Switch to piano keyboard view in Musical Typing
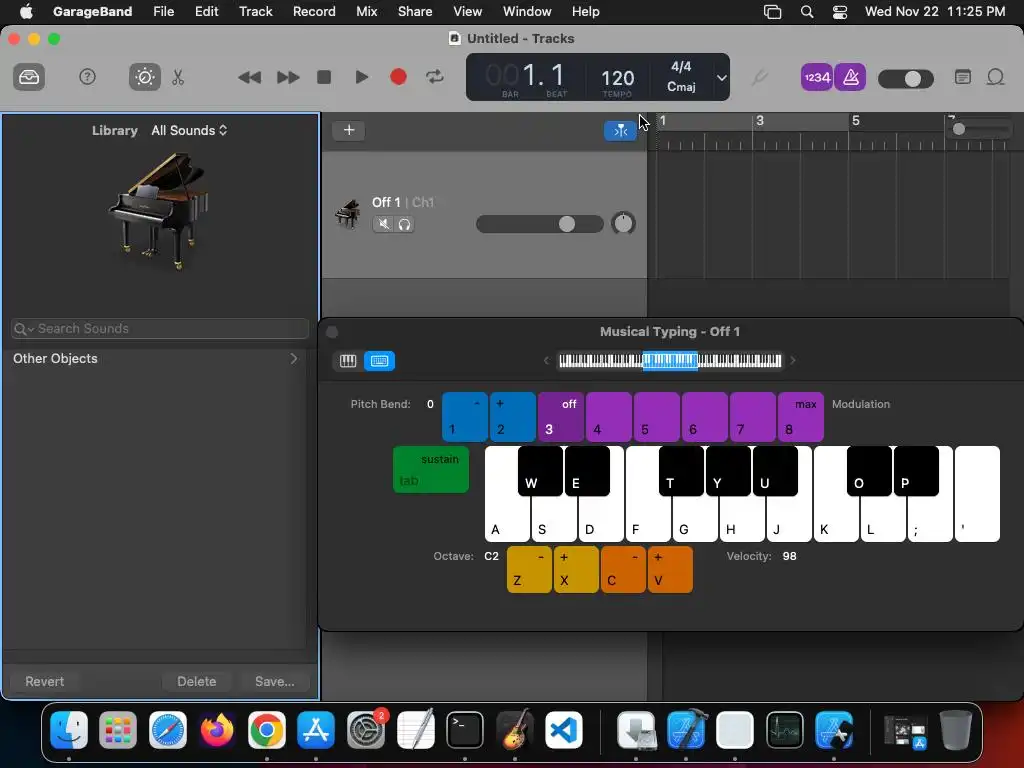 pos(348,360)
